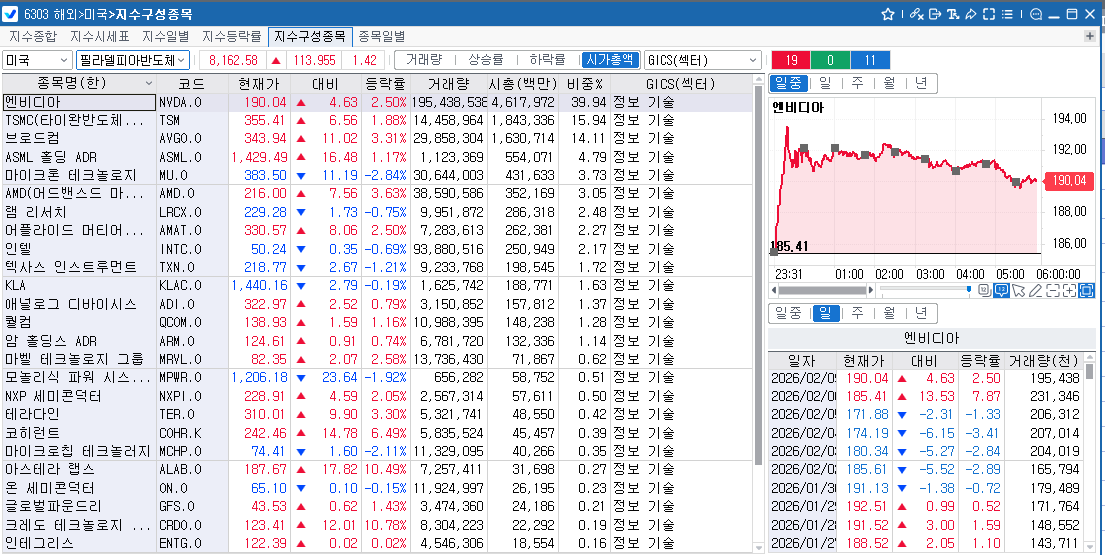This screenshot has height=555, width=1105.
Task: Click the chart zoom slider handle
Action: pos(969,289)
